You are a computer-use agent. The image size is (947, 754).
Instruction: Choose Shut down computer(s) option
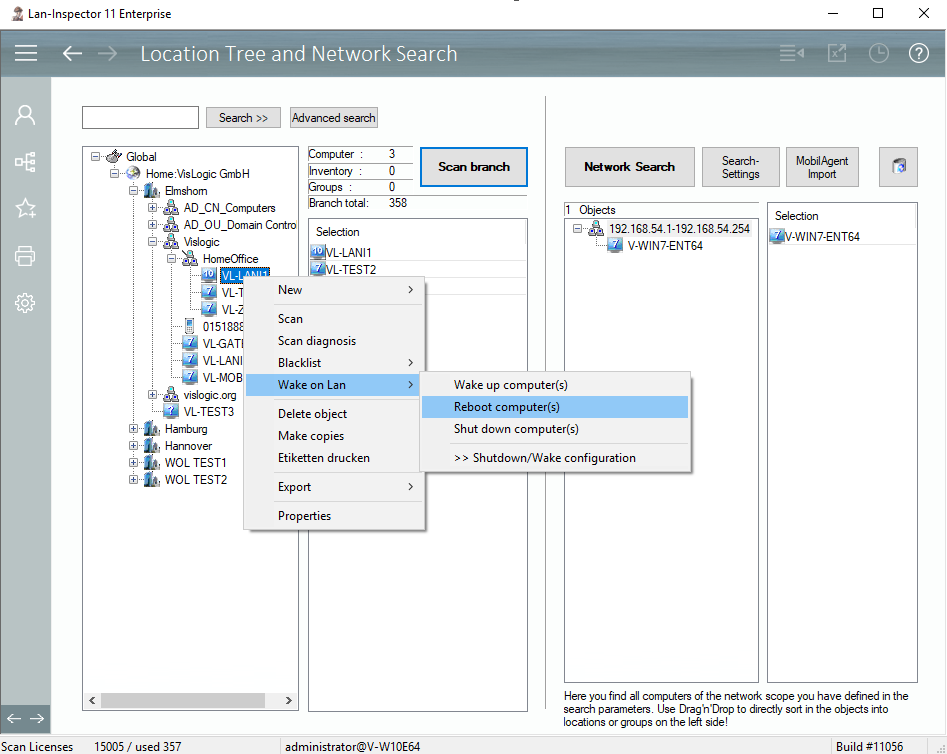pos(516,429)
